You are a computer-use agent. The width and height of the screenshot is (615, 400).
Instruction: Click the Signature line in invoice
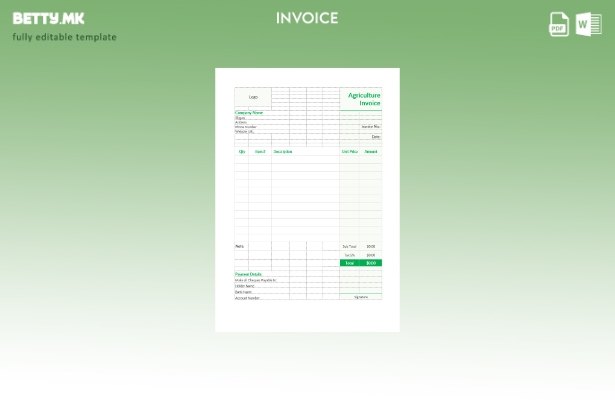(361, 297)
